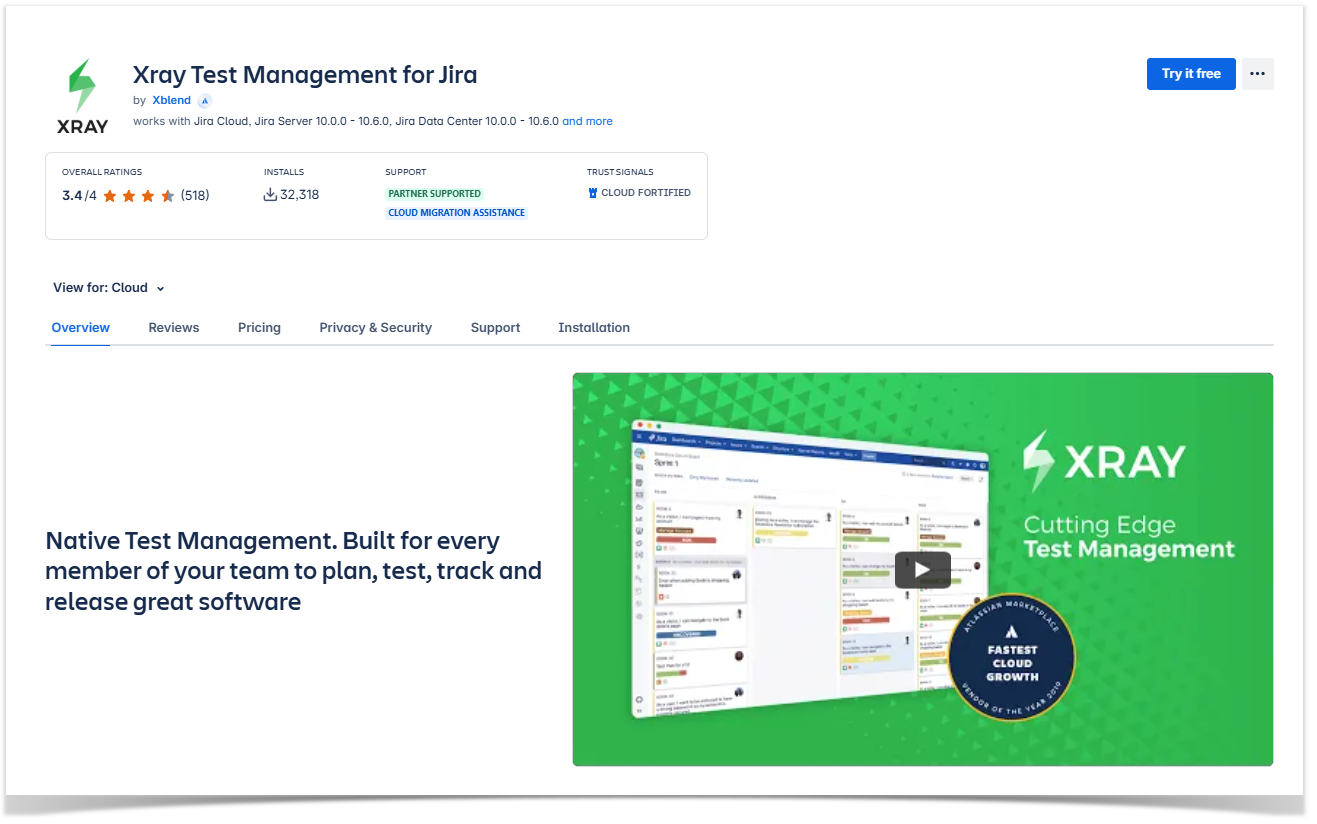
Task: Click the review count (518)
Action: click(195, 195)
